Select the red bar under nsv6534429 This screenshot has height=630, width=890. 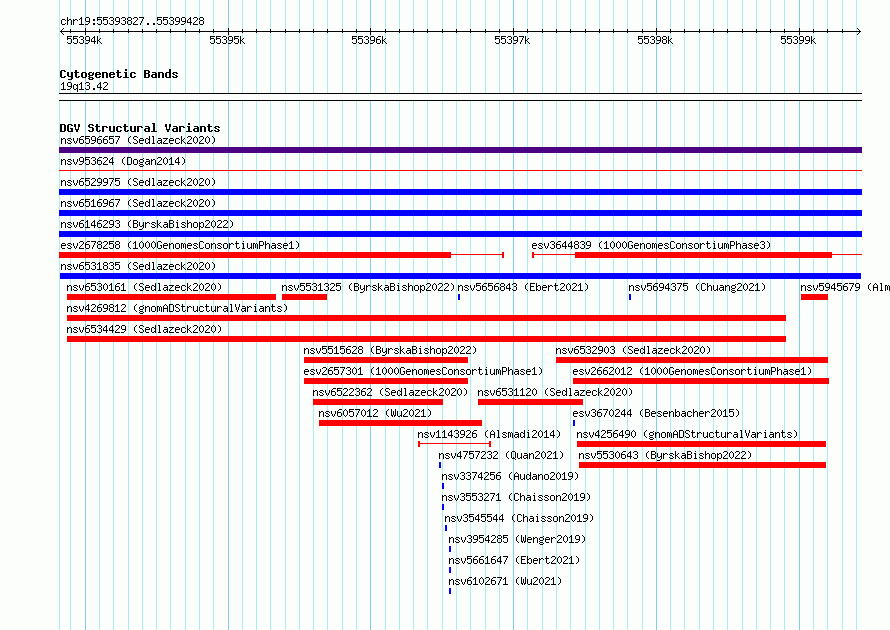coord(426,339)
